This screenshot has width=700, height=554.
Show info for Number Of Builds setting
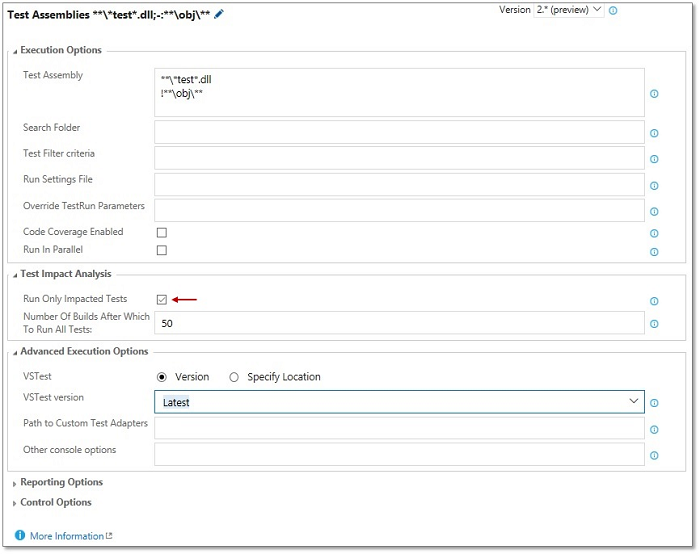[x=654, y=324]
